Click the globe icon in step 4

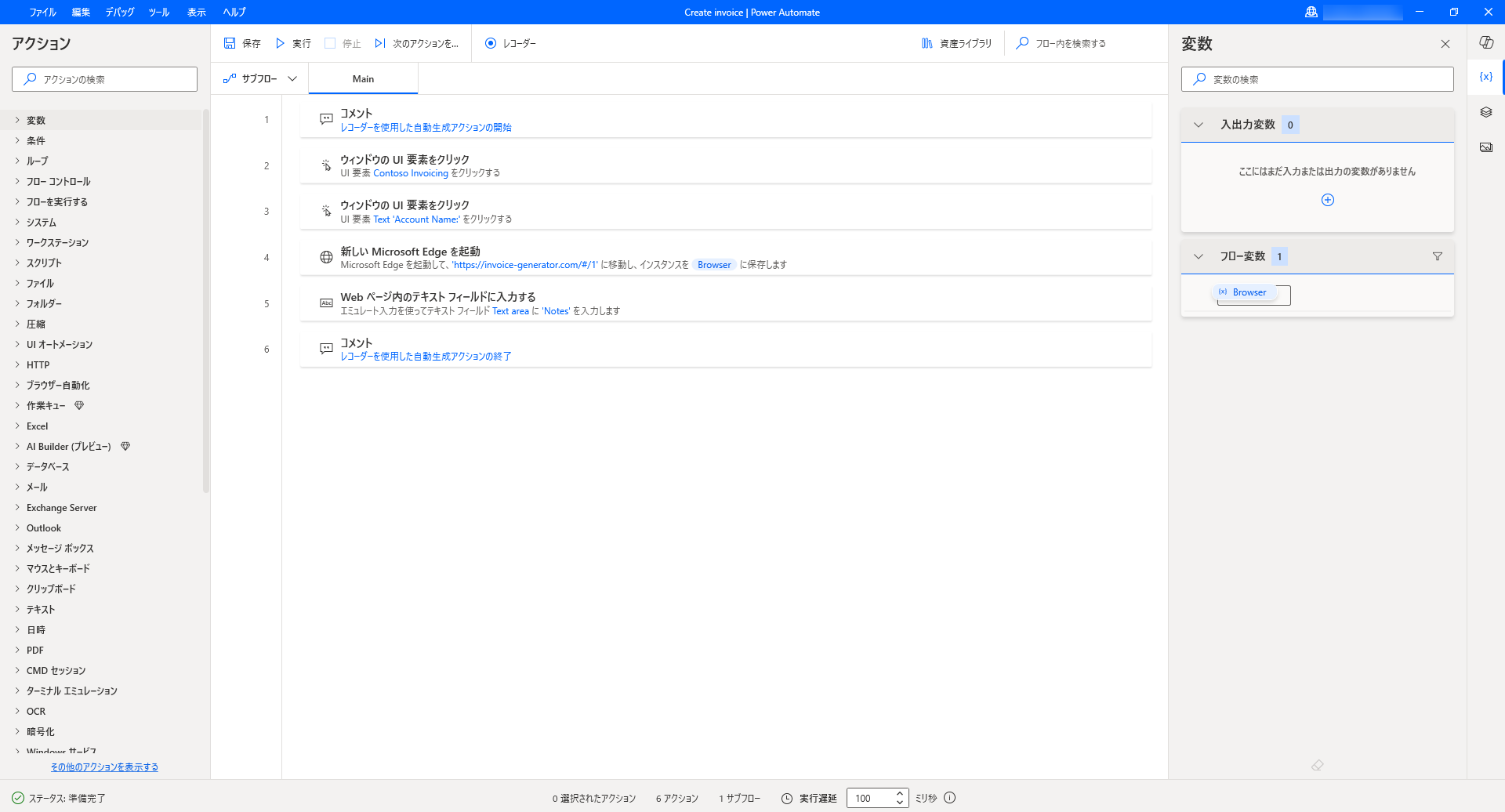tap(326, 257)
